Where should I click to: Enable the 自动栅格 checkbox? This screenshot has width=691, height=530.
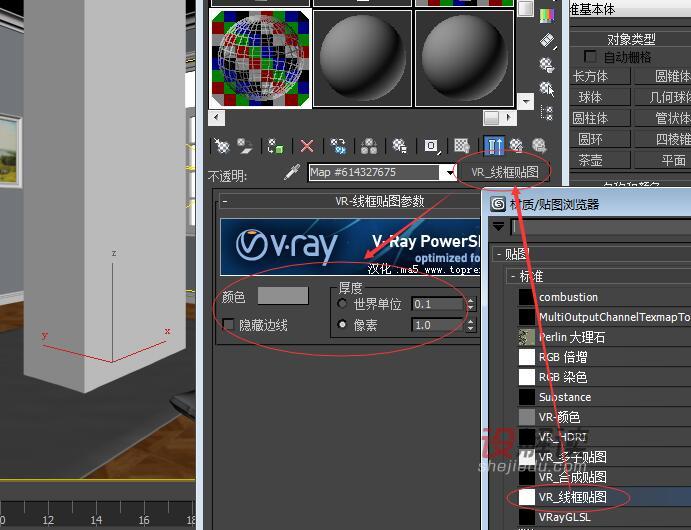point(590,56)
